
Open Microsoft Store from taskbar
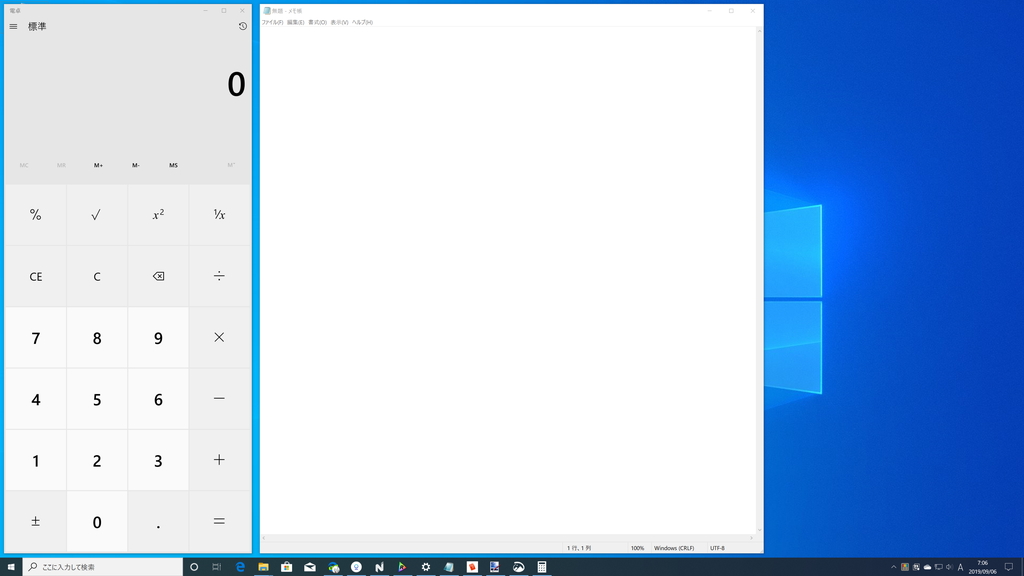287,567
